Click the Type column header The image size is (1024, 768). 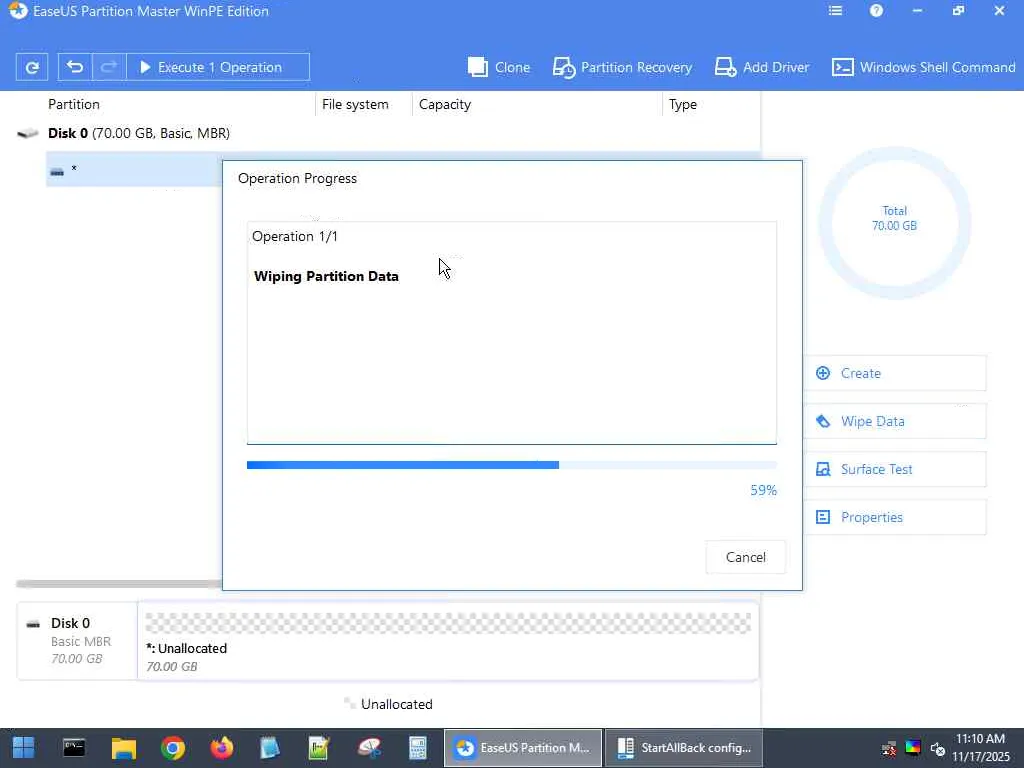(x=682, y=104)
